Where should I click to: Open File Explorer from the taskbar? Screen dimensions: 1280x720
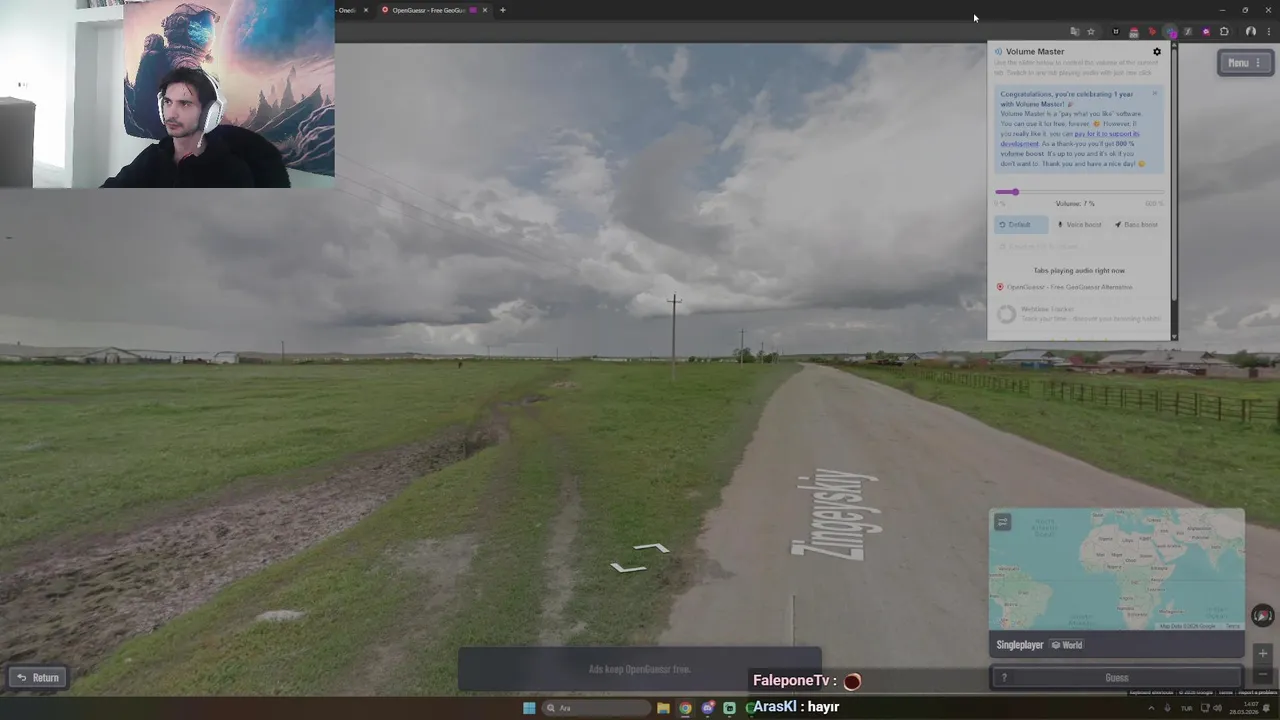(x=663, y=708)
